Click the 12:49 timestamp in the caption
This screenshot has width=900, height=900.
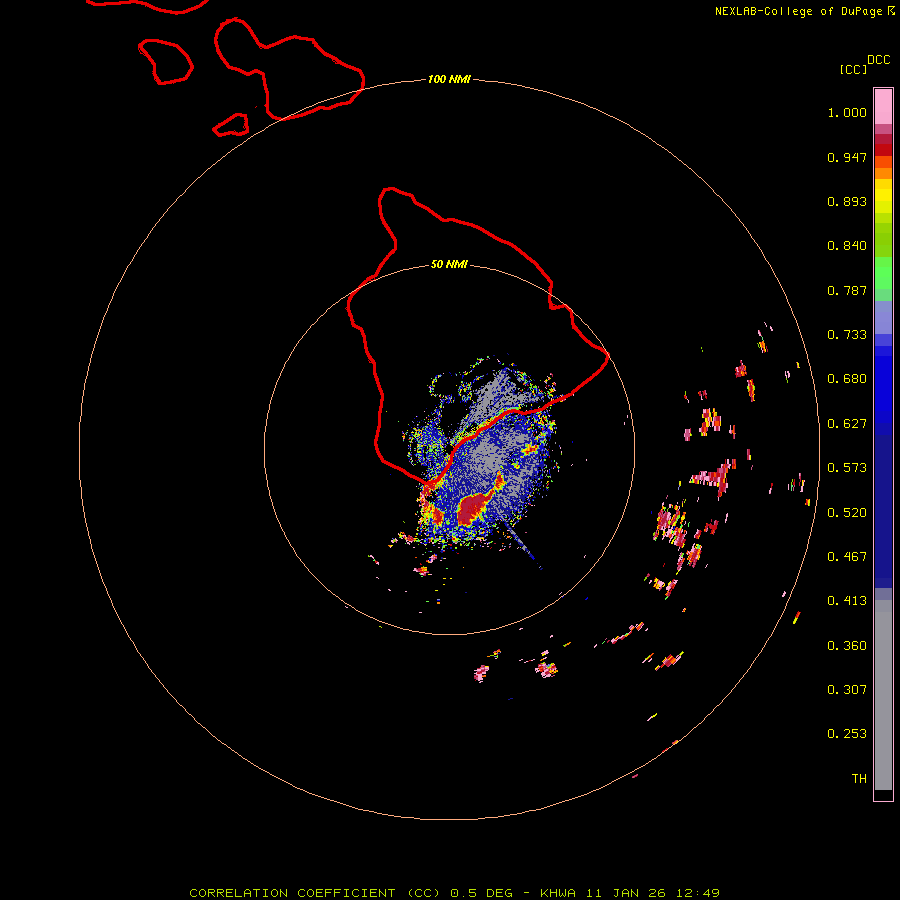(x=698, y=893)
